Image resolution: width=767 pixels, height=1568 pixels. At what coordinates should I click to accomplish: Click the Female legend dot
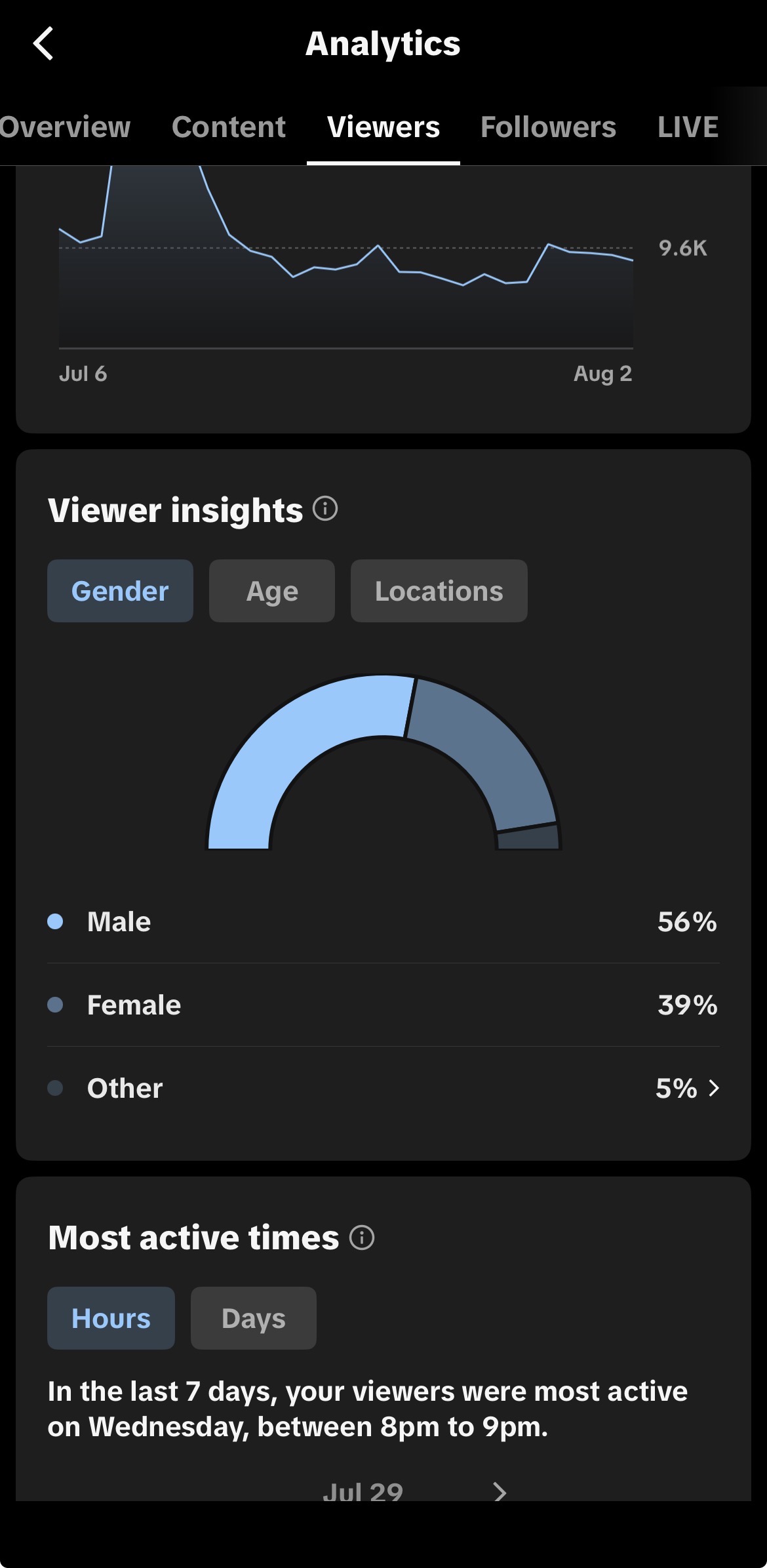point(55,1005)
